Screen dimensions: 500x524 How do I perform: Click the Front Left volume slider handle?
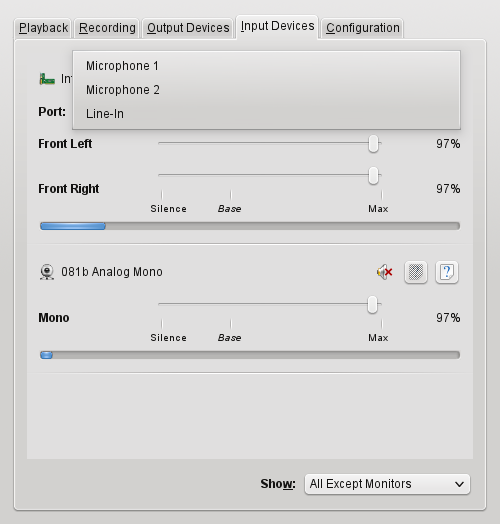(373, 144)
